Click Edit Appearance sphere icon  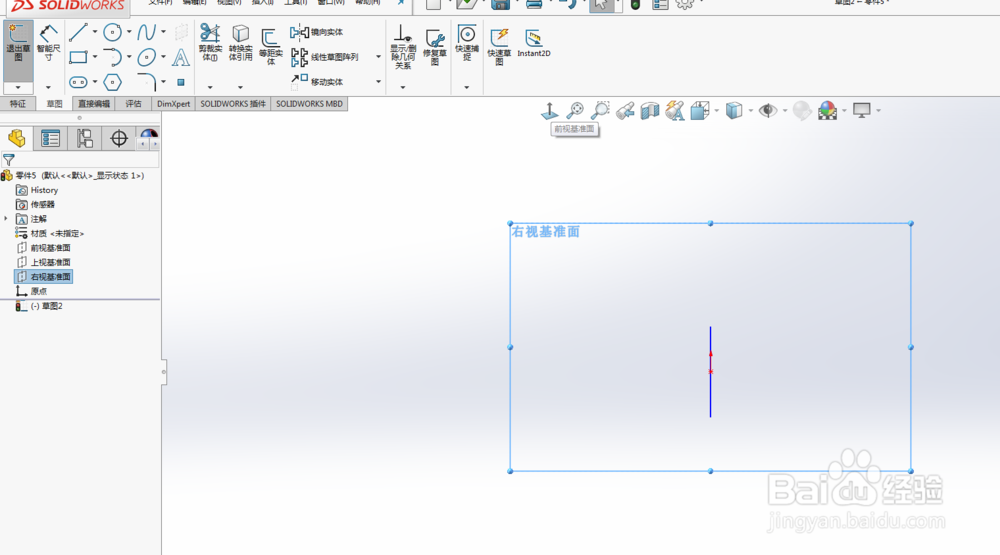(x=802, y=111)
